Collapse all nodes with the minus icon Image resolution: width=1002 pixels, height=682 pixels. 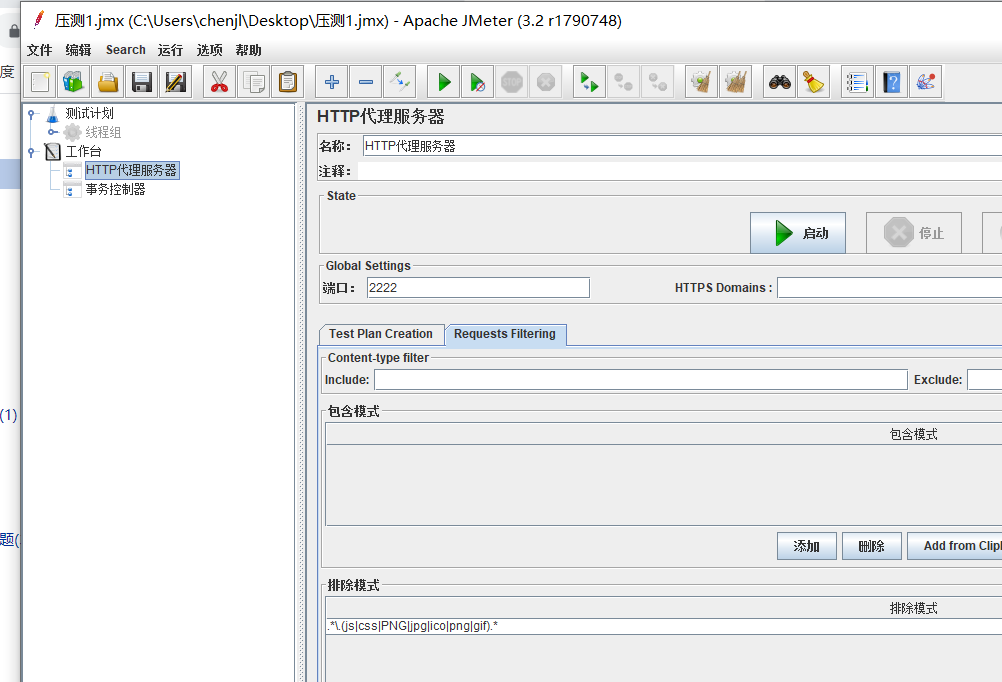click(x=366, y=82)
